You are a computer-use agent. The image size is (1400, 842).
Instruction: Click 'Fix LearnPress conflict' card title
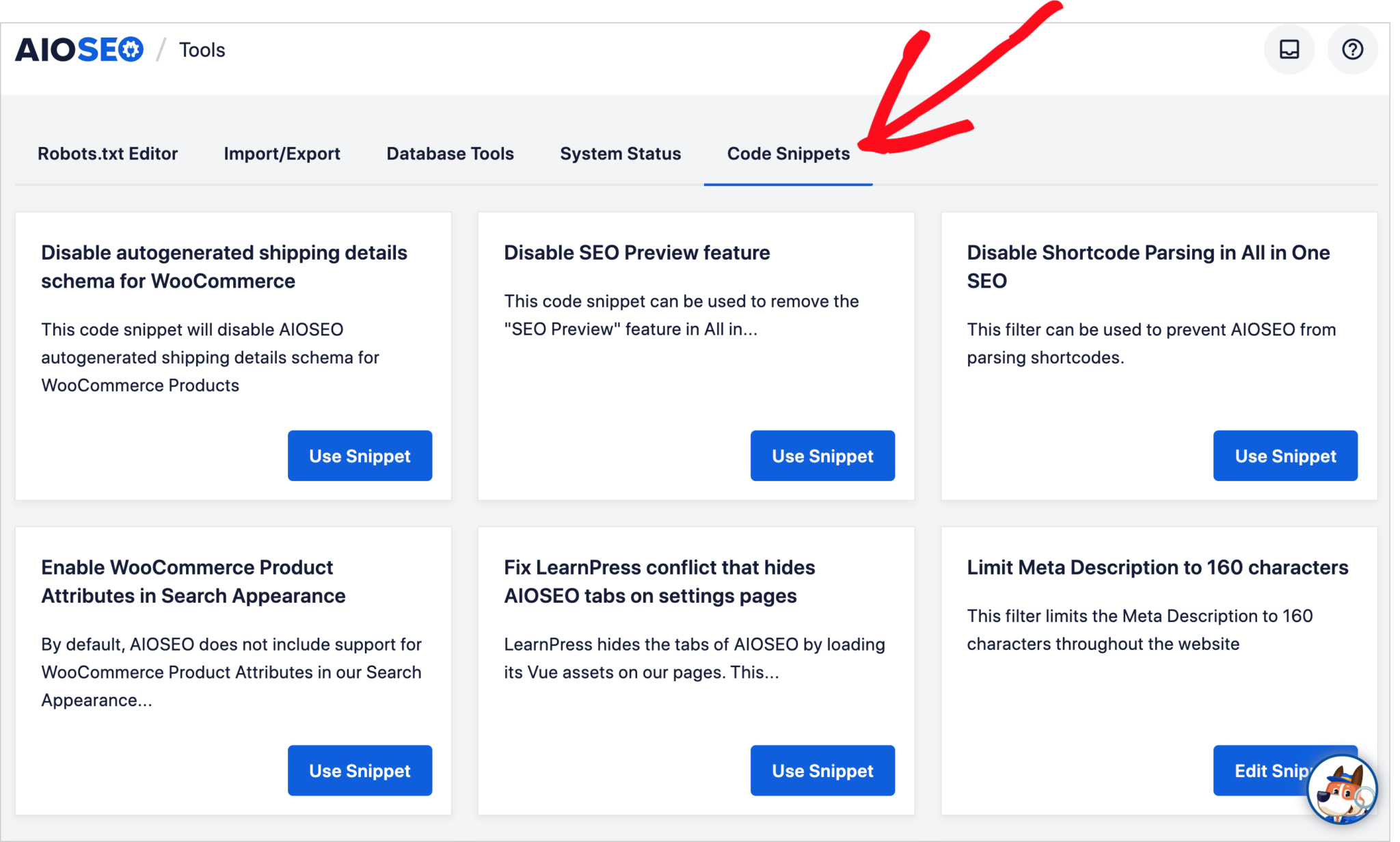[x=659, y=582]
